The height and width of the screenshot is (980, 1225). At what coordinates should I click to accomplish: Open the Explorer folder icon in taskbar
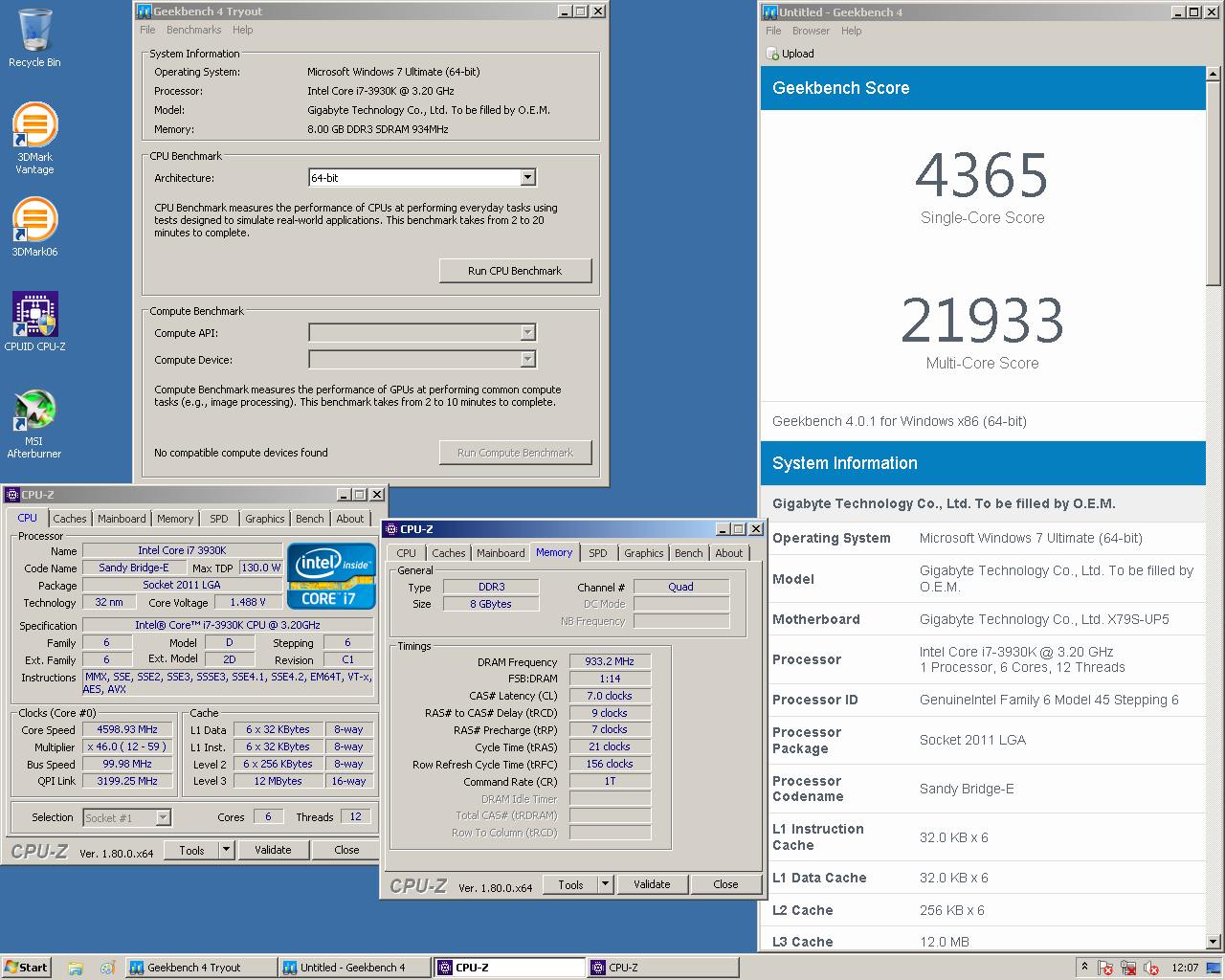tap(76, 968)
